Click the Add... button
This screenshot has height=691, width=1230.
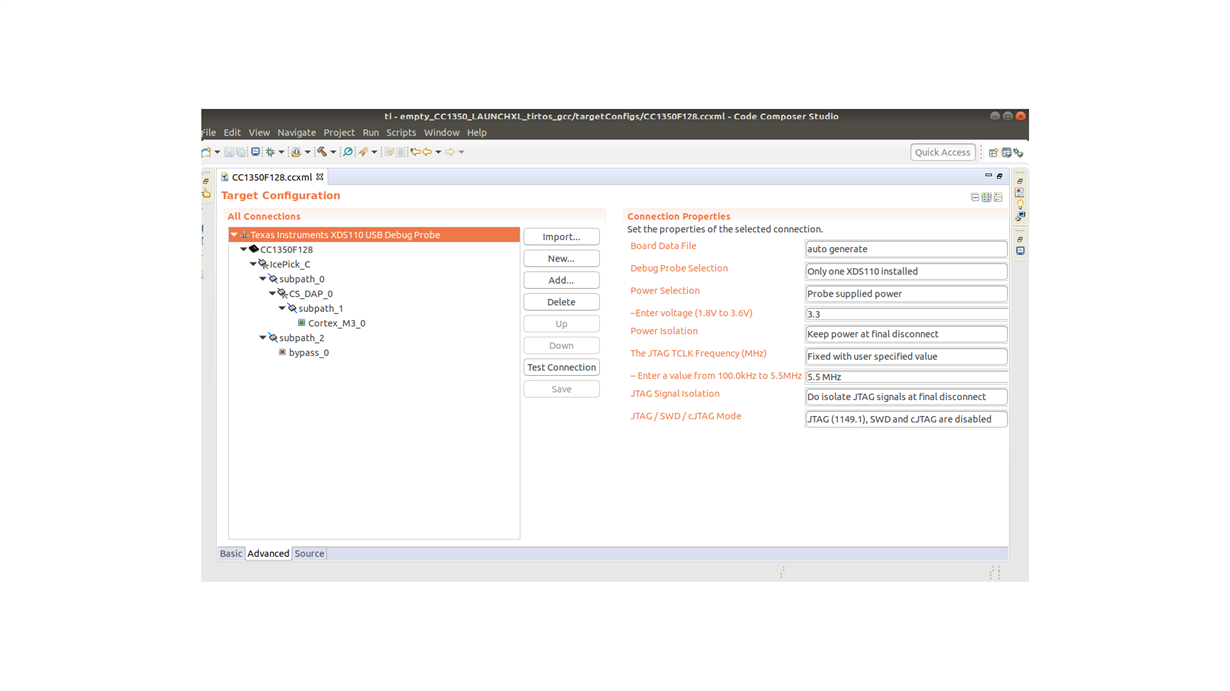point(561,280)
